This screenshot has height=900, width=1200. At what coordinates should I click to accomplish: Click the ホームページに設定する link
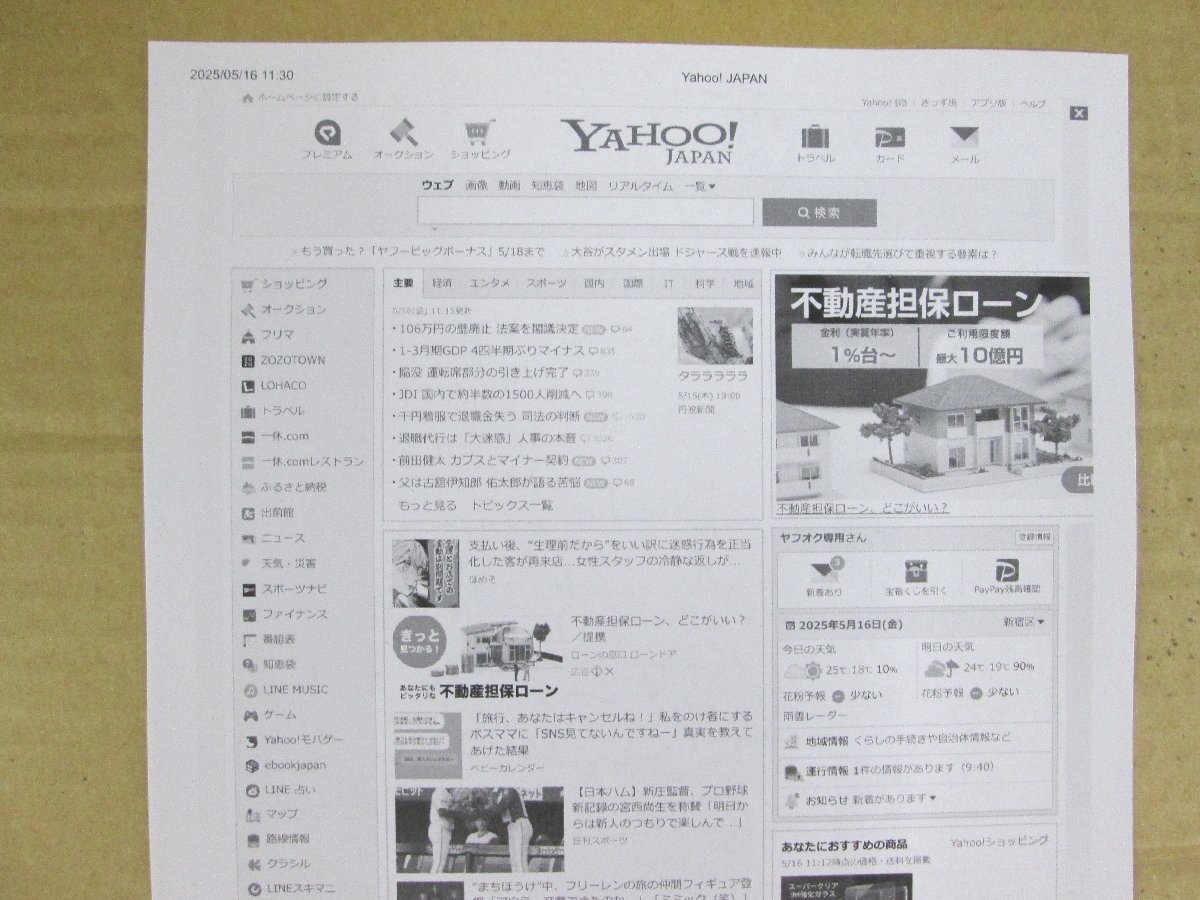click(x=307, y=98)
